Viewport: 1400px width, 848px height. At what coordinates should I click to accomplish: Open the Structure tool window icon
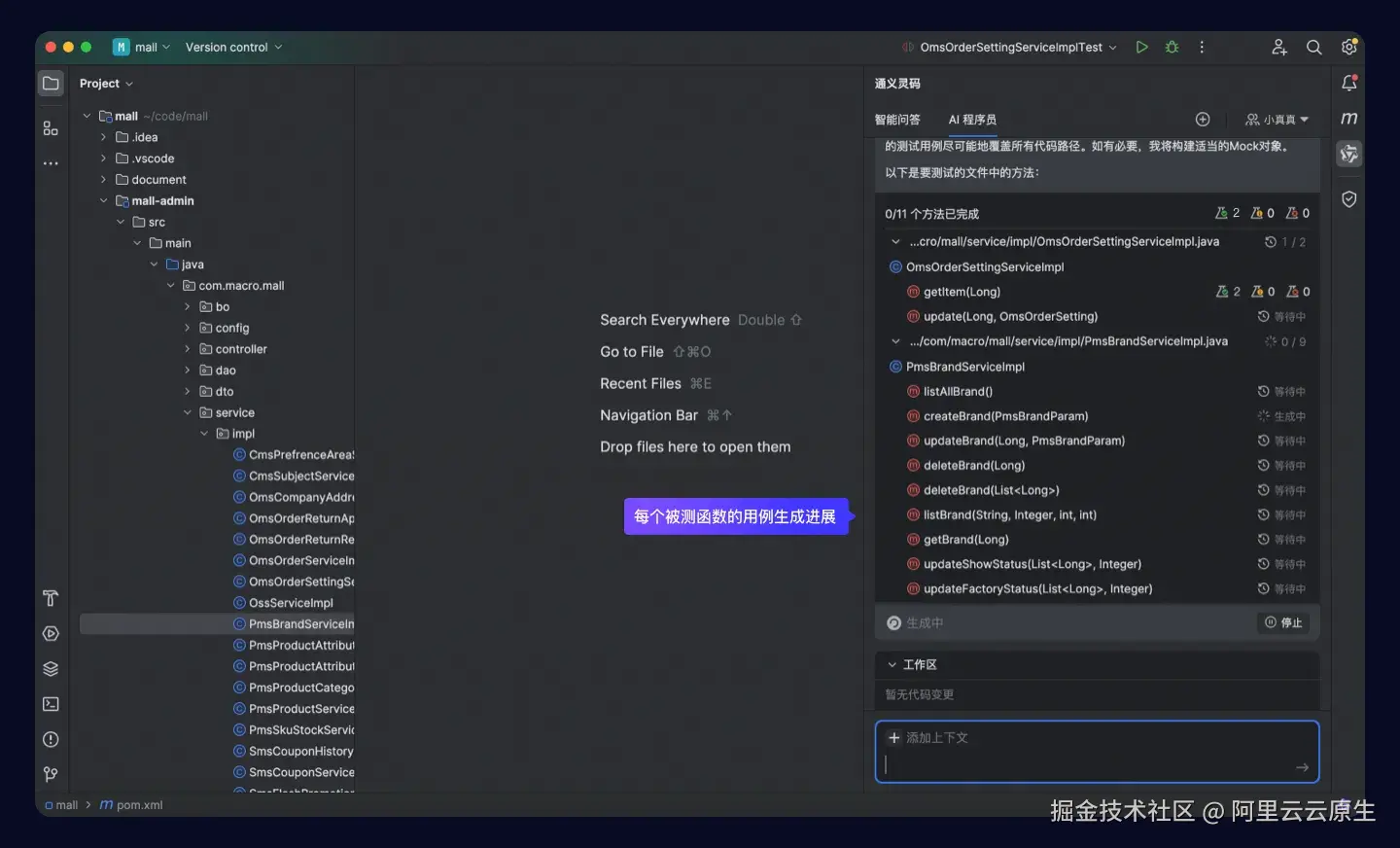(51, 128)
